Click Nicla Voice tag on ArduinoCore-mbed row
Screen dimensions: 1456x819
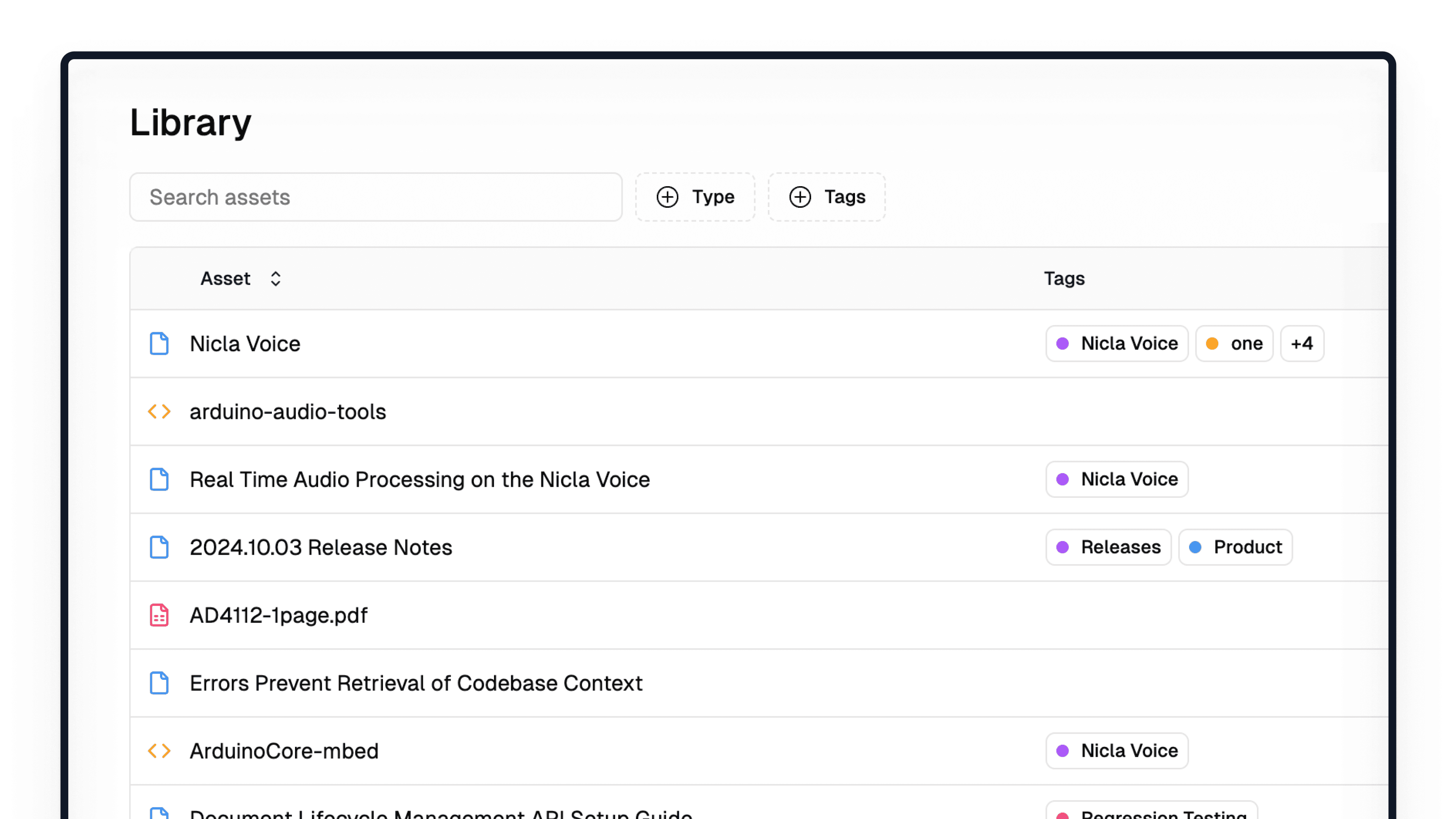1117,751
